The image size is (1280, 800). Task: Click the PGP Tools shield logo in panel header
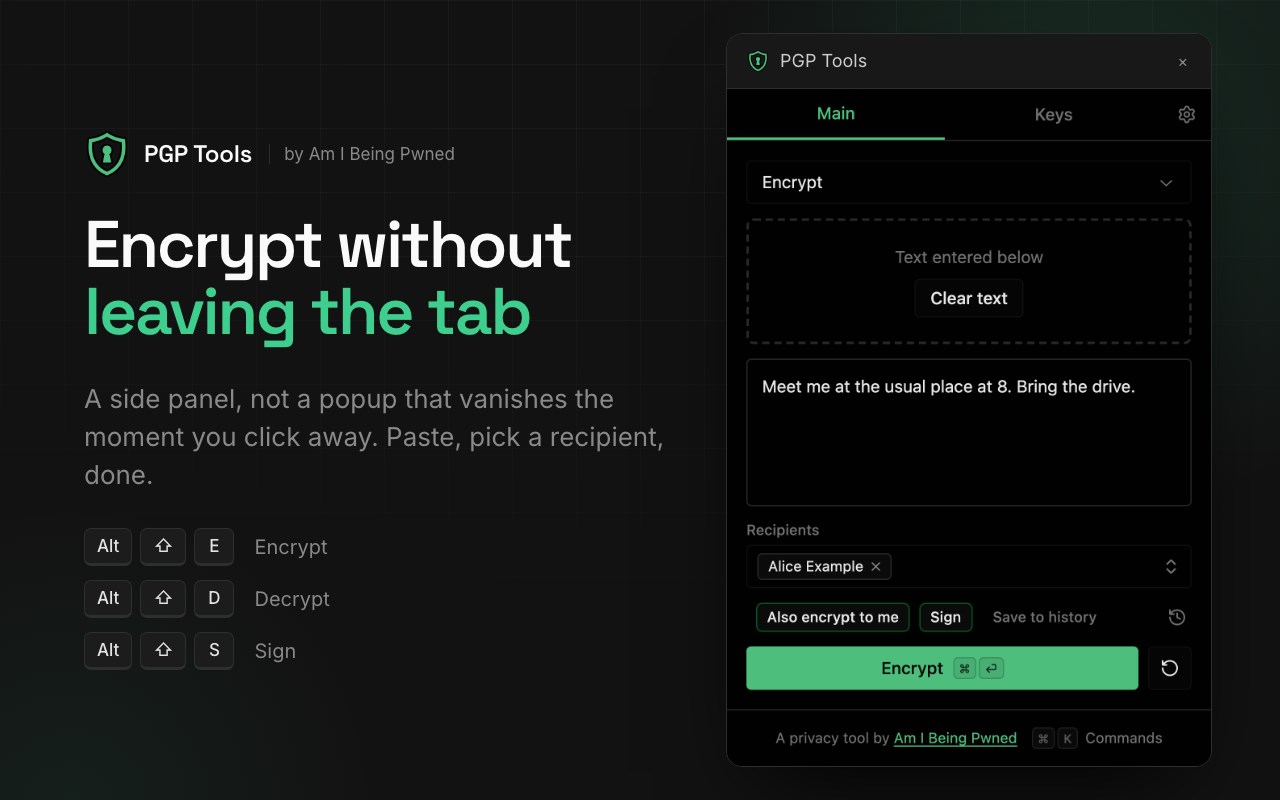pyautogui.click(x=758, y=61)
